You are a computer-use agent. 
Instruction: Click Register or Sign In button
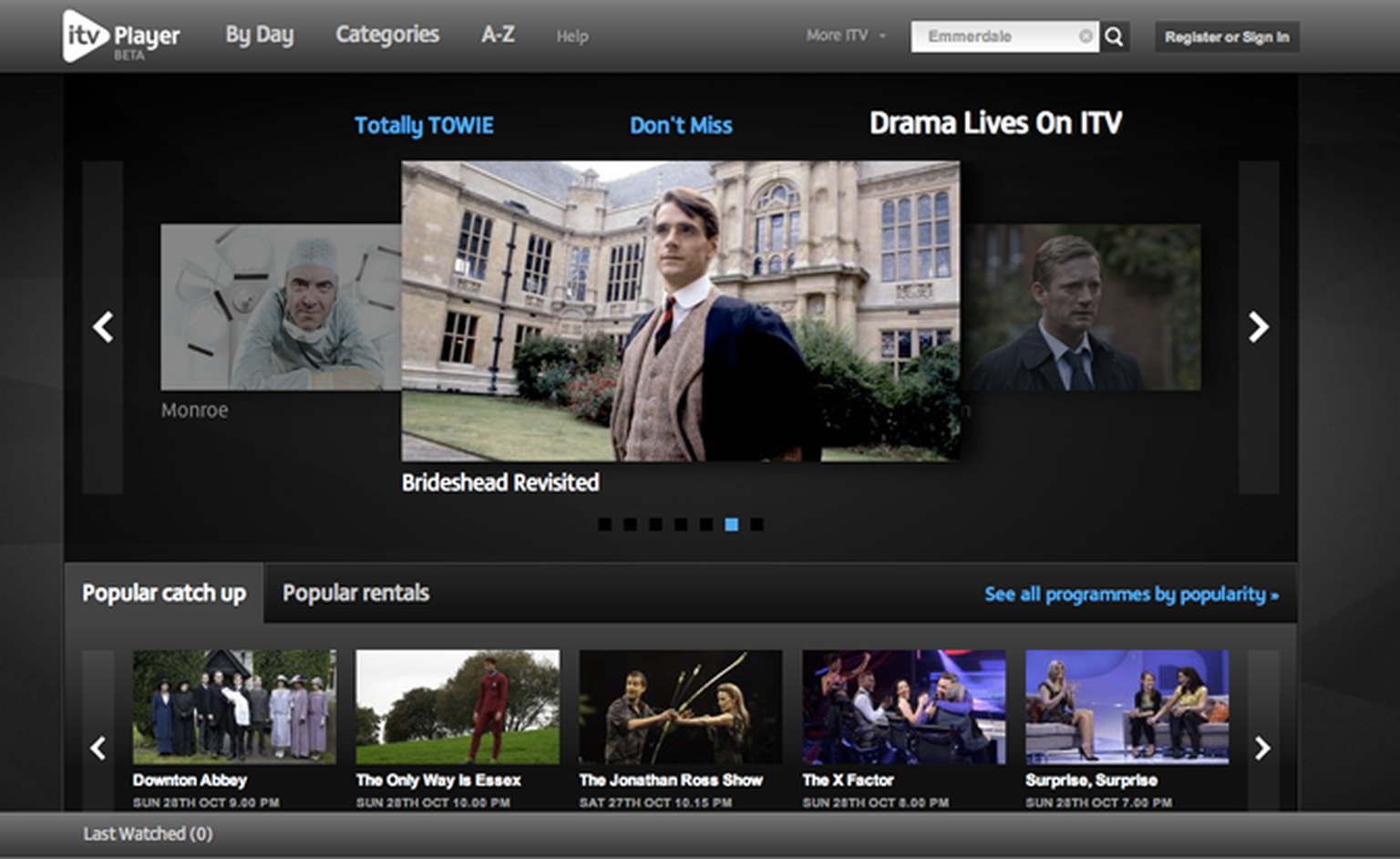[1227, 36]
